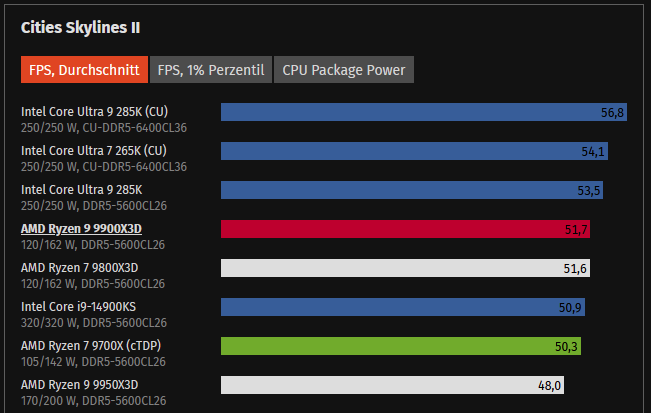651x413 pixels.
Task: Click Intel Core Ultra 9 285K (CU) label
Action: pos(95,112)
